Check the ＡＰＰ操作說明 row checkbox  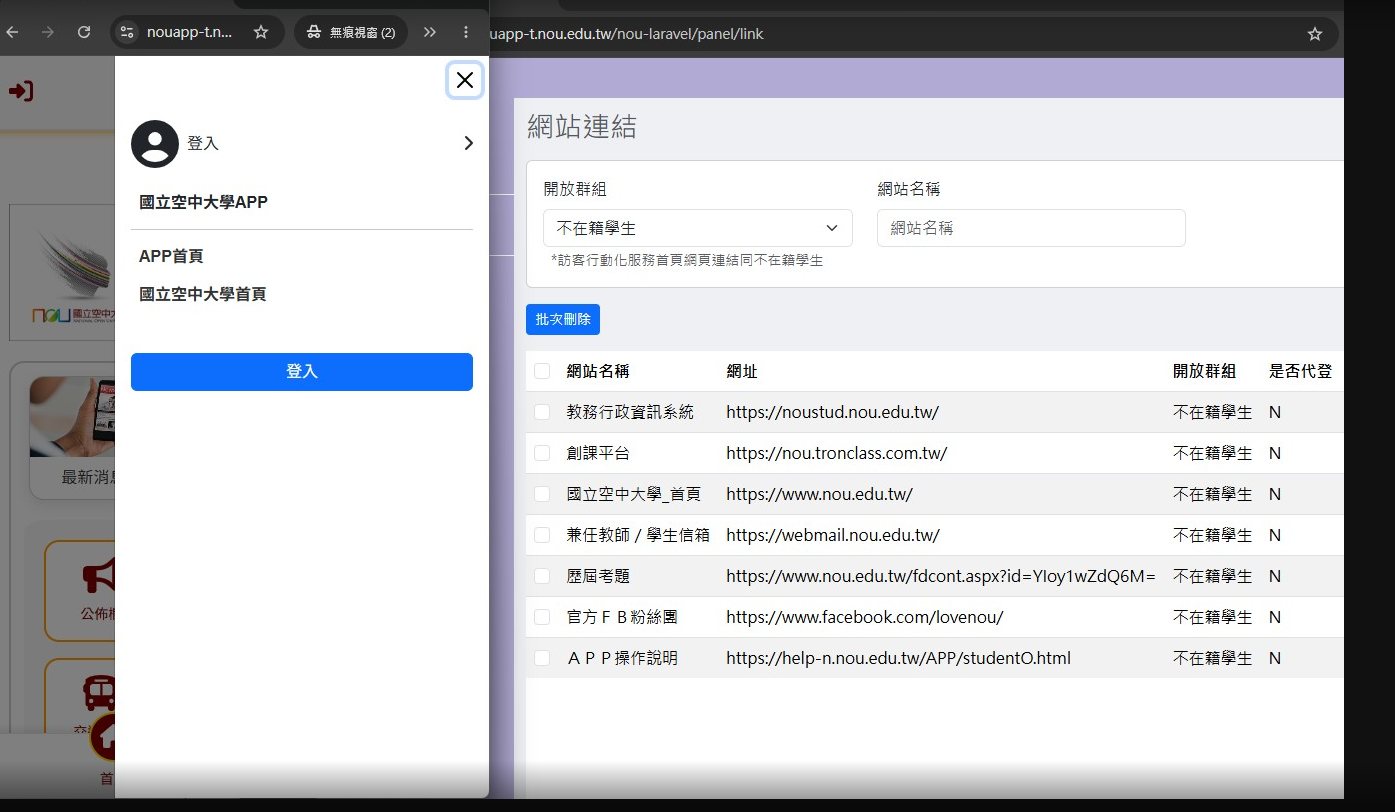[542, 658]
